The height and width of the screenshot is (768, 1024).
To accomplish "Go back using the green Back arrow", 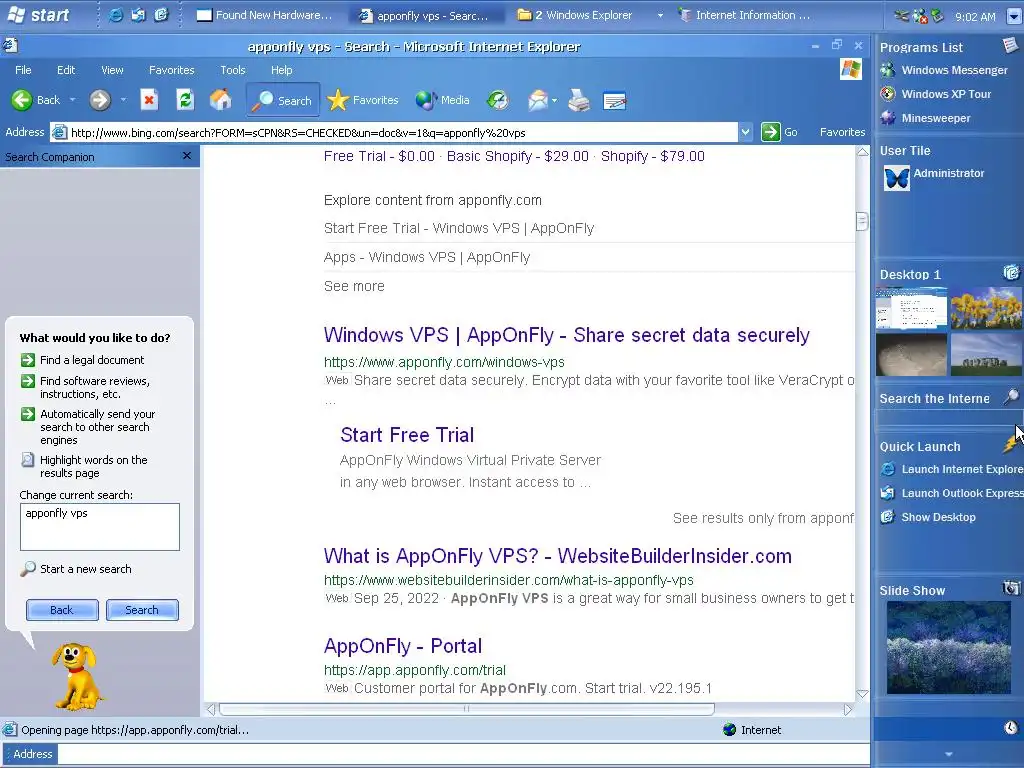I will coord(36,100).
